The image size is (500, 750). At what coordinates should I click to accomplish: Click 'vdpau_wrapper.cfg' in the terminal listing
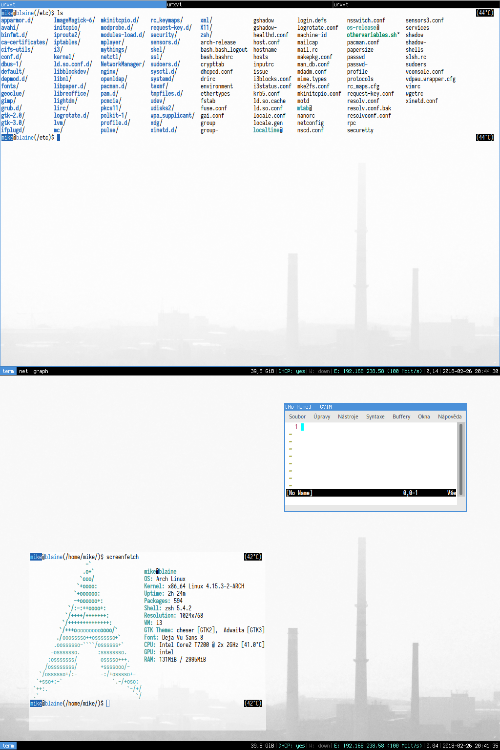point(431,79)
